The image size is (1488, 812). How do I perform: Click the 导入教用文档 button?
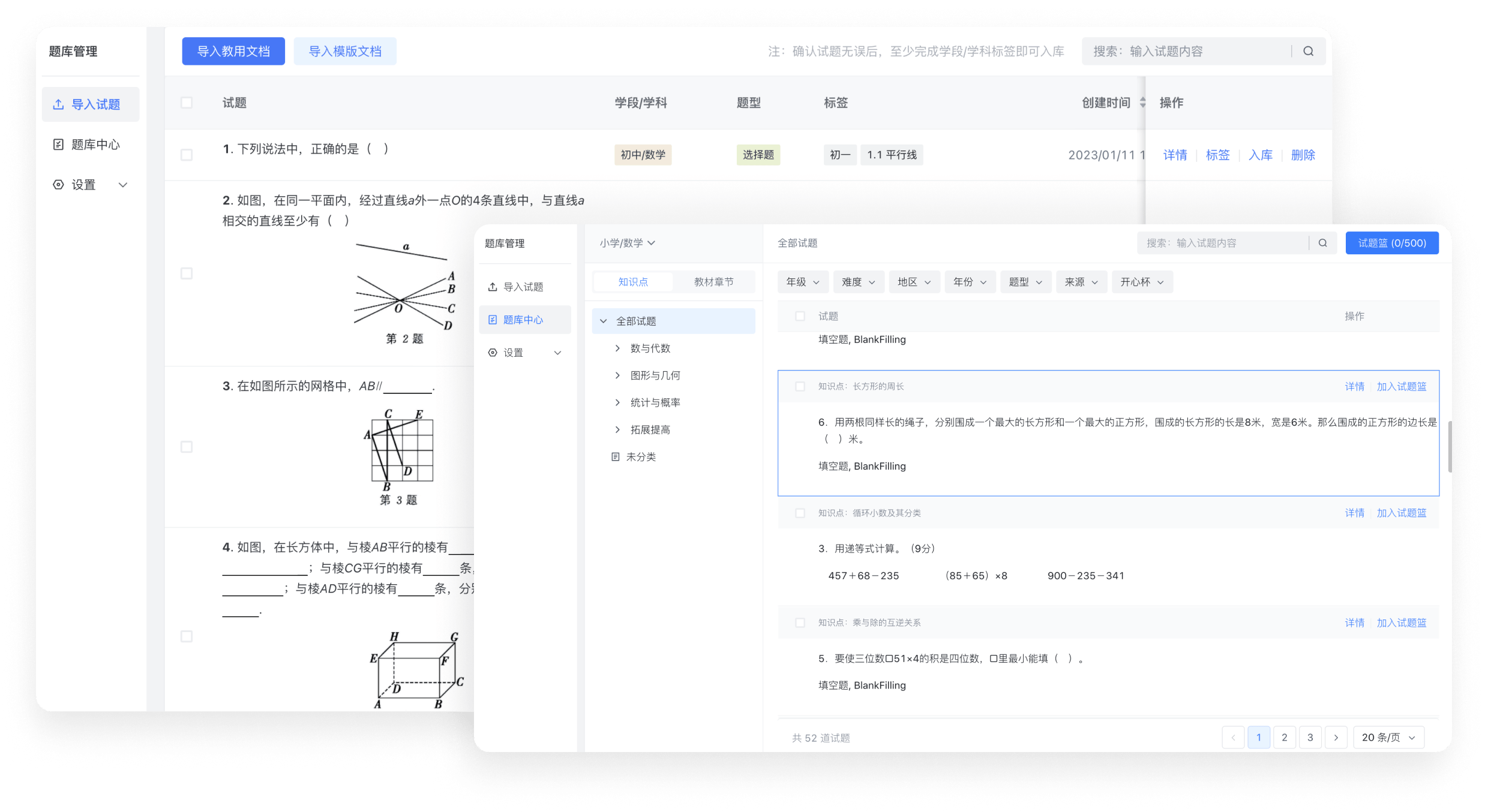point(233,52)
